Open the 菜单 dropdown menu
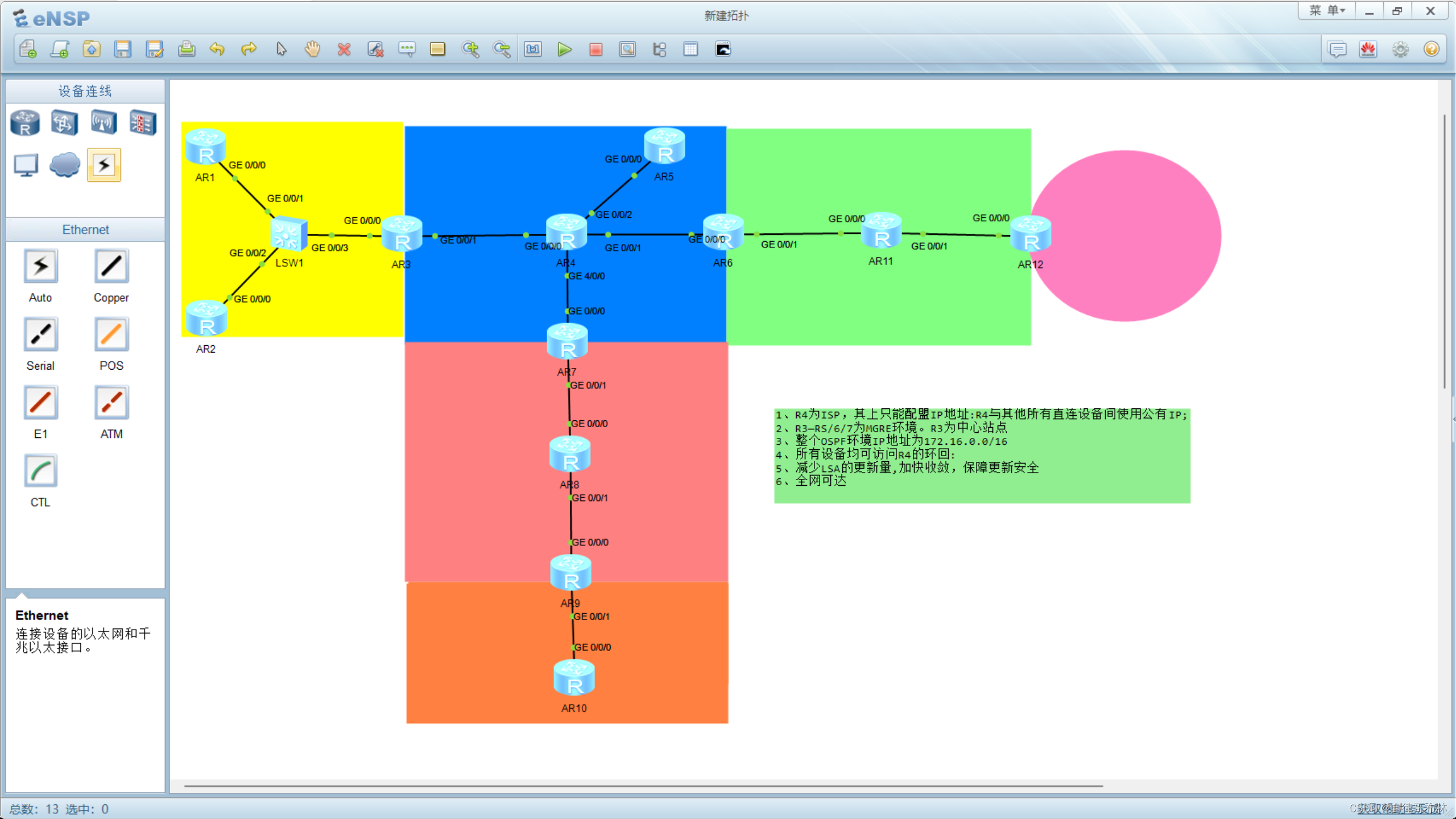The width and height of the screenshot is (1456, 819). coord(1327,11)
